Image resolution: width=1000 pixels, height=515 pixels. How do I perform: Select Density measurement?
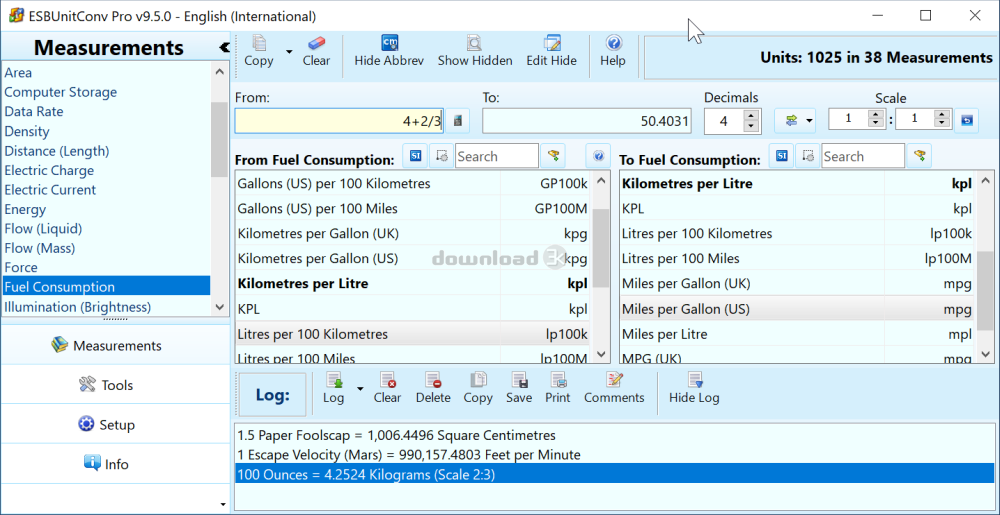coord(106,131)
